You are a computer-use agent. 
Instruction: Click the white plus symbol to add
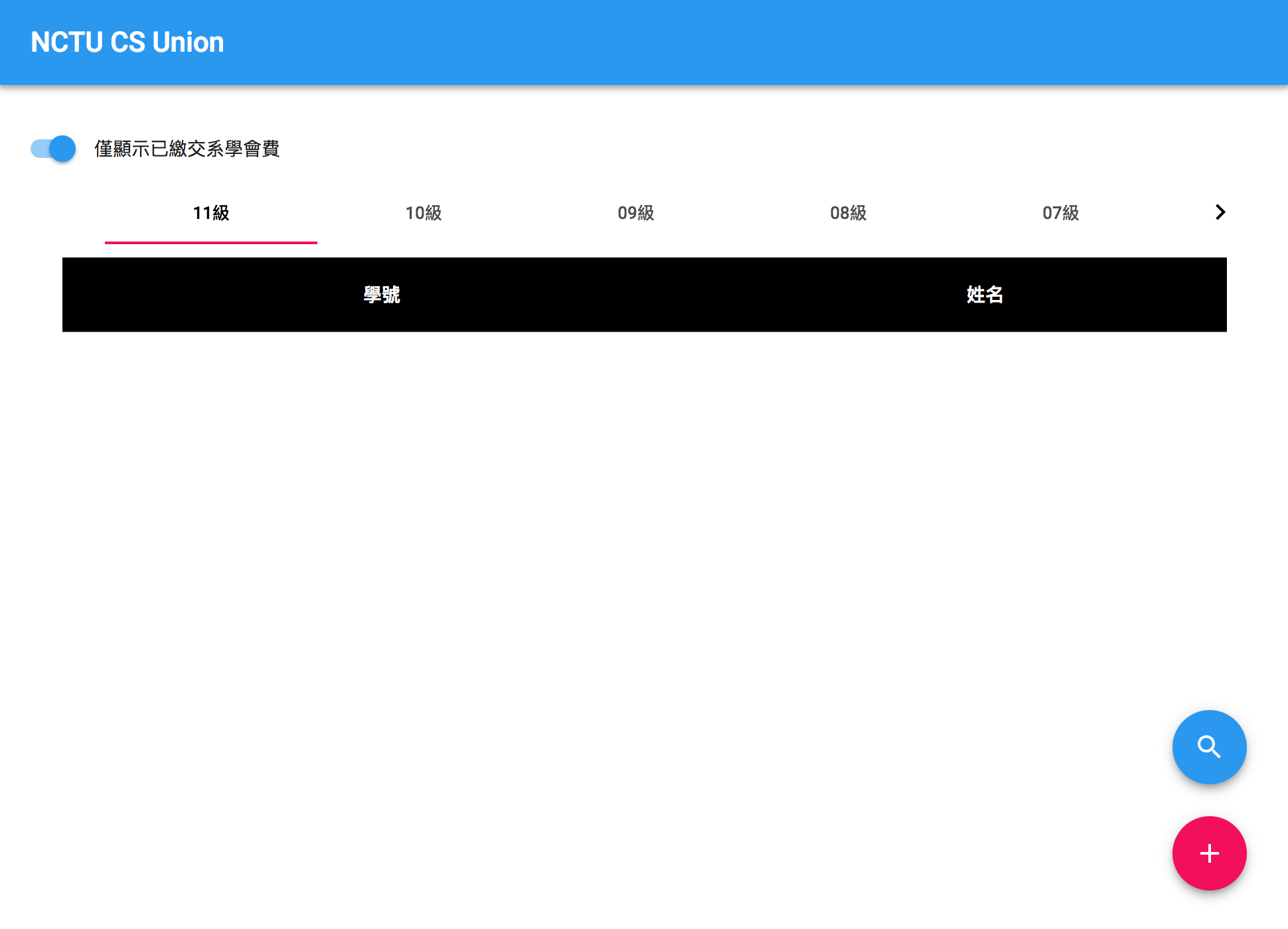coord(1209,853)
